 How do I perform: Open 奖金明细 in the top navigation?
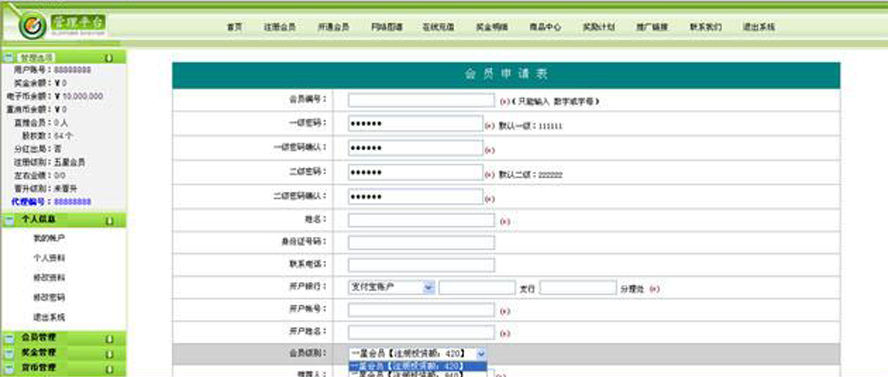point(492,27)
